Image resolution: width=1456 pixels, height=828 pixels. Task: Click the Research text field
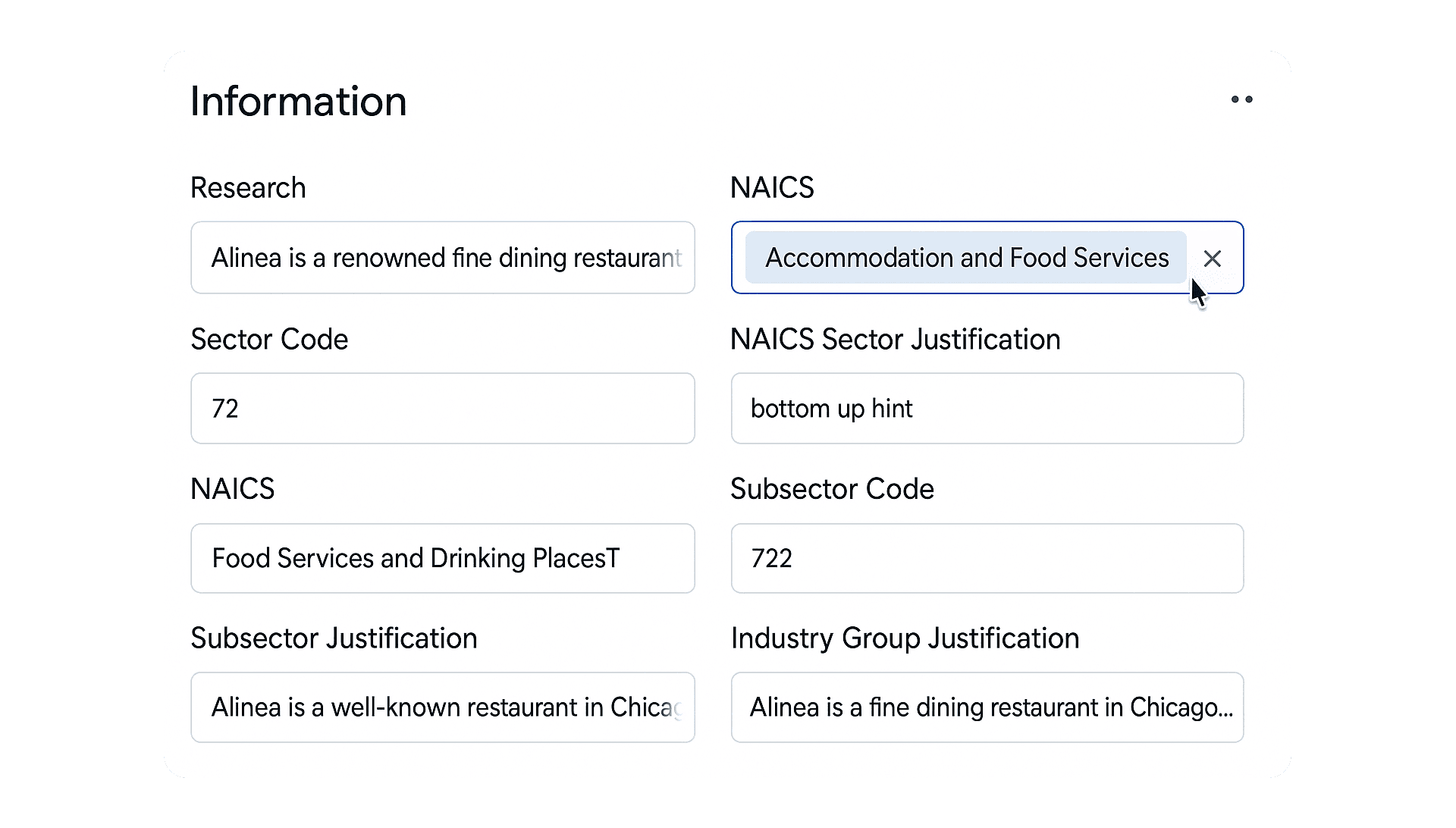[x=442, y=258]
